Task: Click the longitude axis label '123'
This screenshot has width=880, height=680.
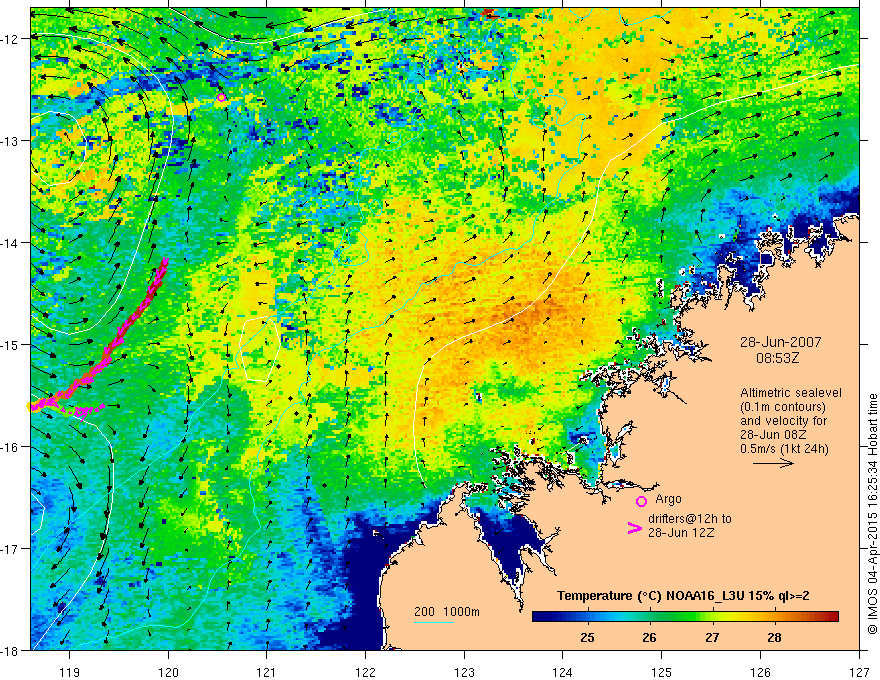Action: coord(464,672)
